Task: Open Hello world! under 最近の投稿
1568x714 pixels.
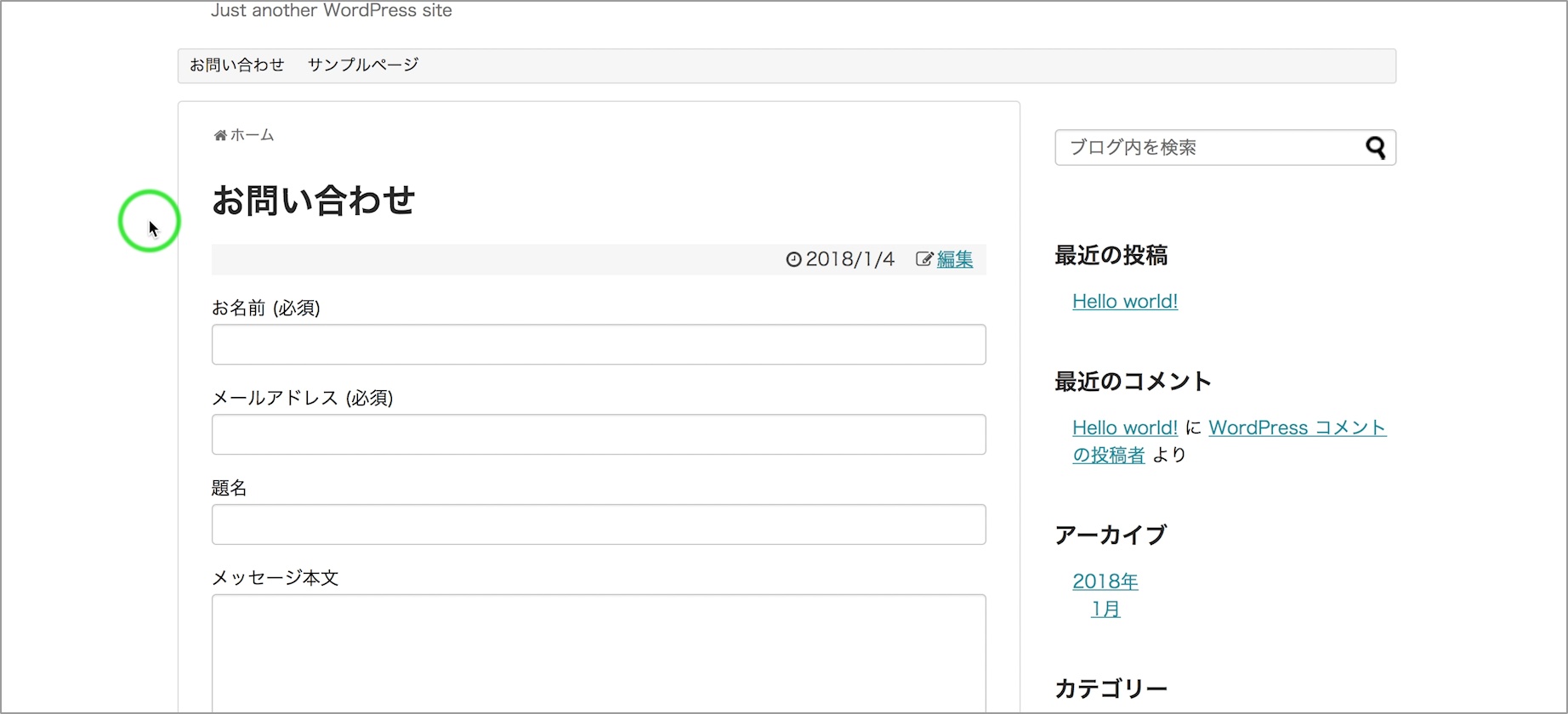Action: 1124,302
